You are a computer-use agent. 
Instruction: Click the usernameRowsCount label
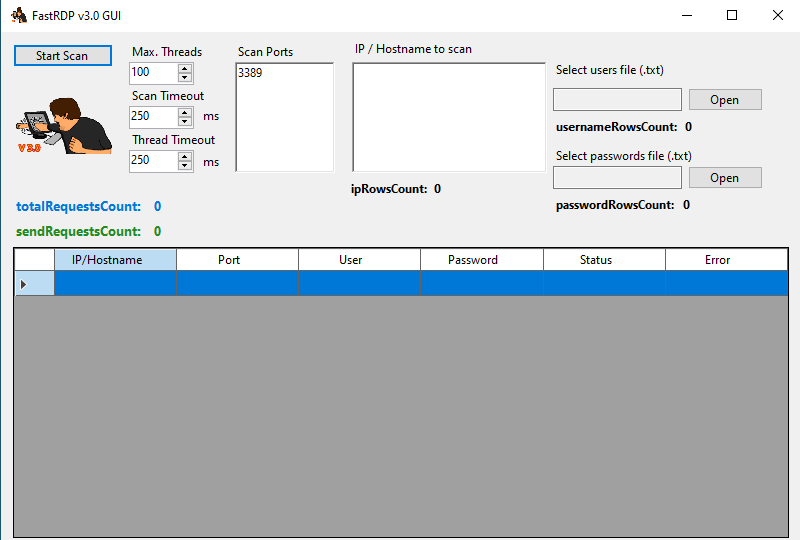pyautogui.click(x=617, y=127)
